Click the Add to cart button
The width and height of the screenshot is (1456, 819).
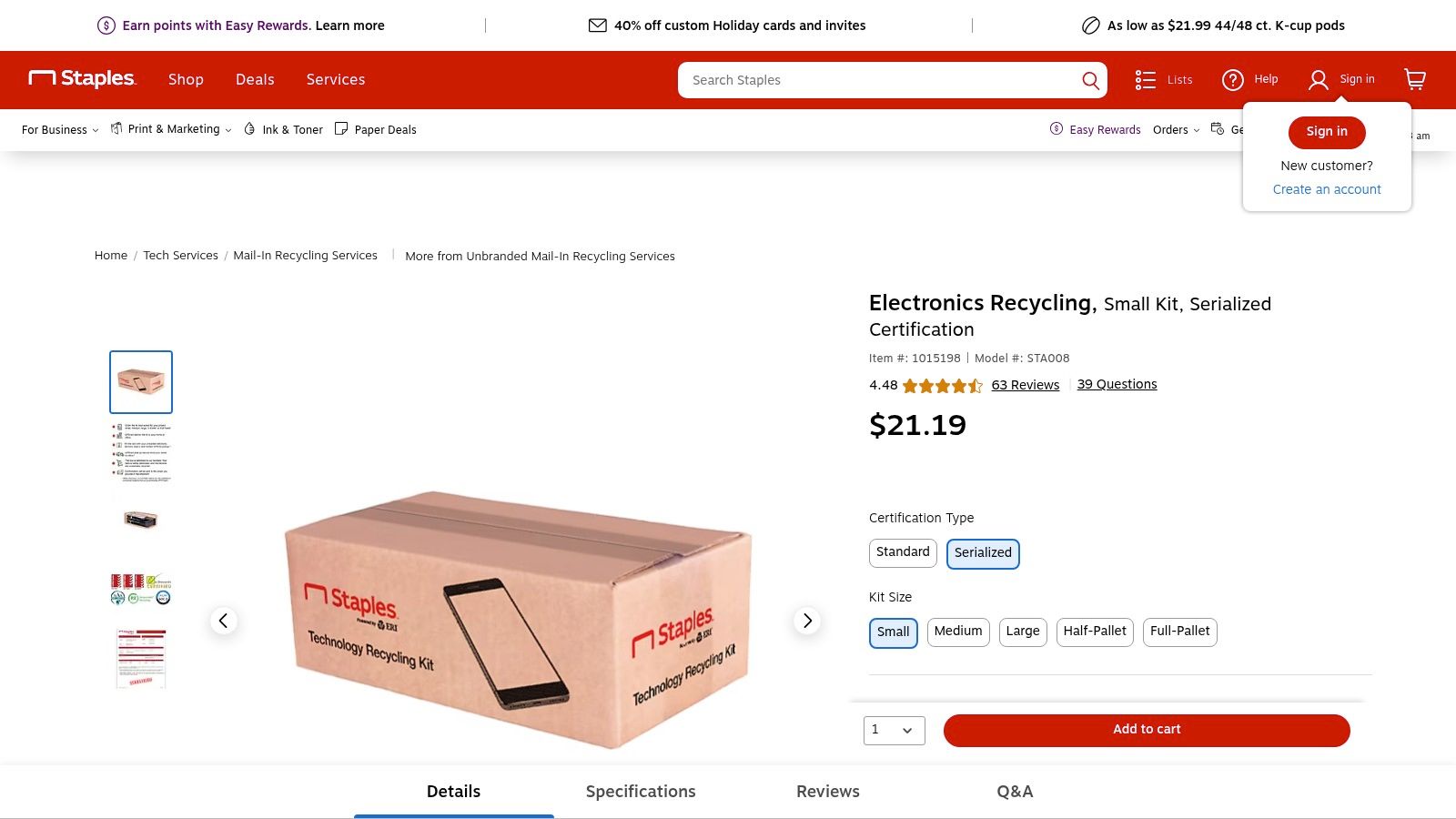pos(1146,730)
